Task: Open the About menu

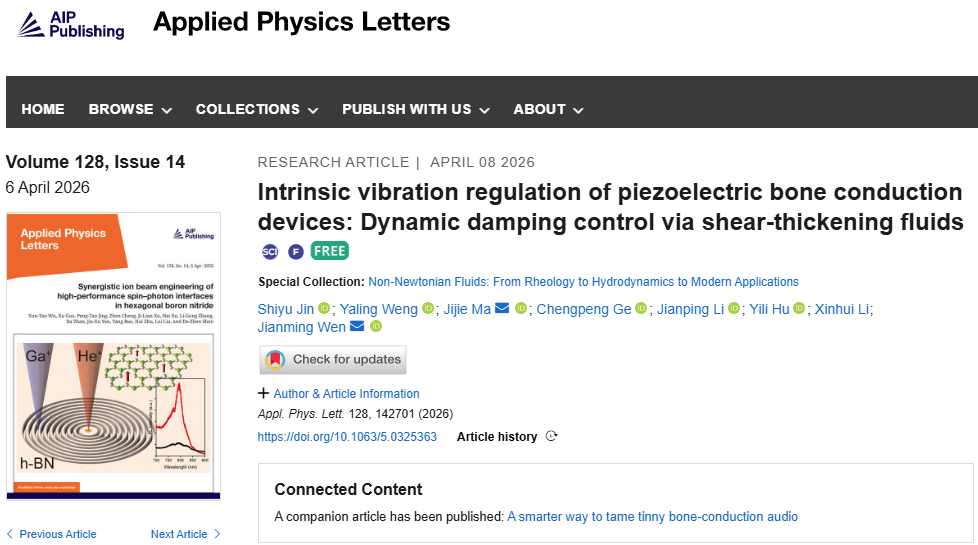Action: pyautogui.click(x=548, y=109)
